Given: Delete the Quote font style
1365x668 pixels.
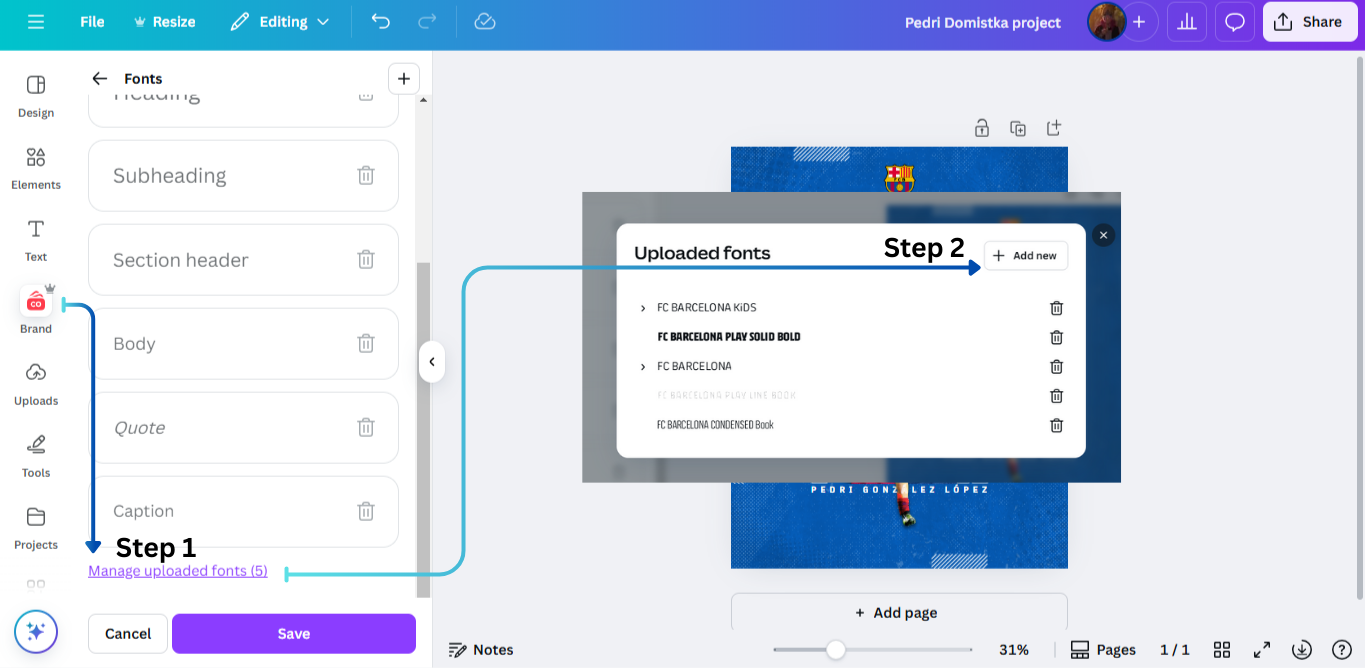Looking at the screenshot, I should (366, 427).
